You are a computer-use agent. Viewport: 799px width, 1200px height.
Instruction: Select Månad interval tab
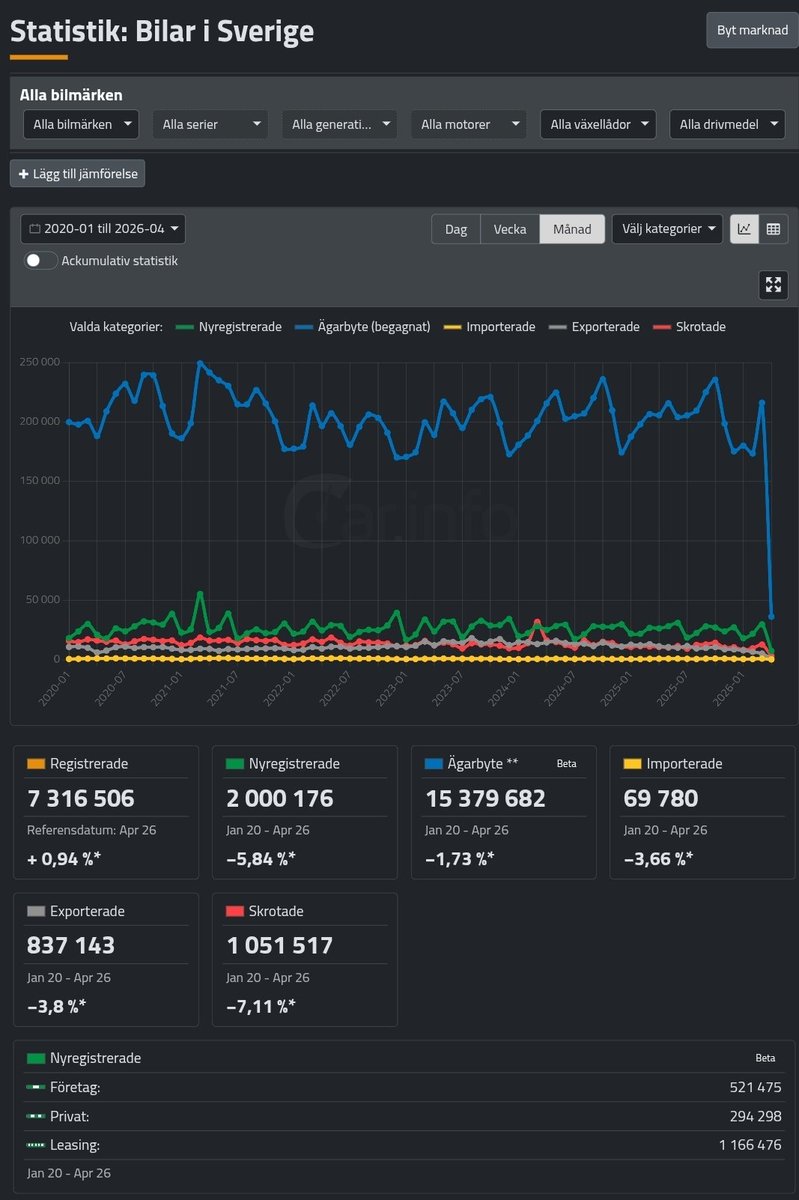point(572,229)
